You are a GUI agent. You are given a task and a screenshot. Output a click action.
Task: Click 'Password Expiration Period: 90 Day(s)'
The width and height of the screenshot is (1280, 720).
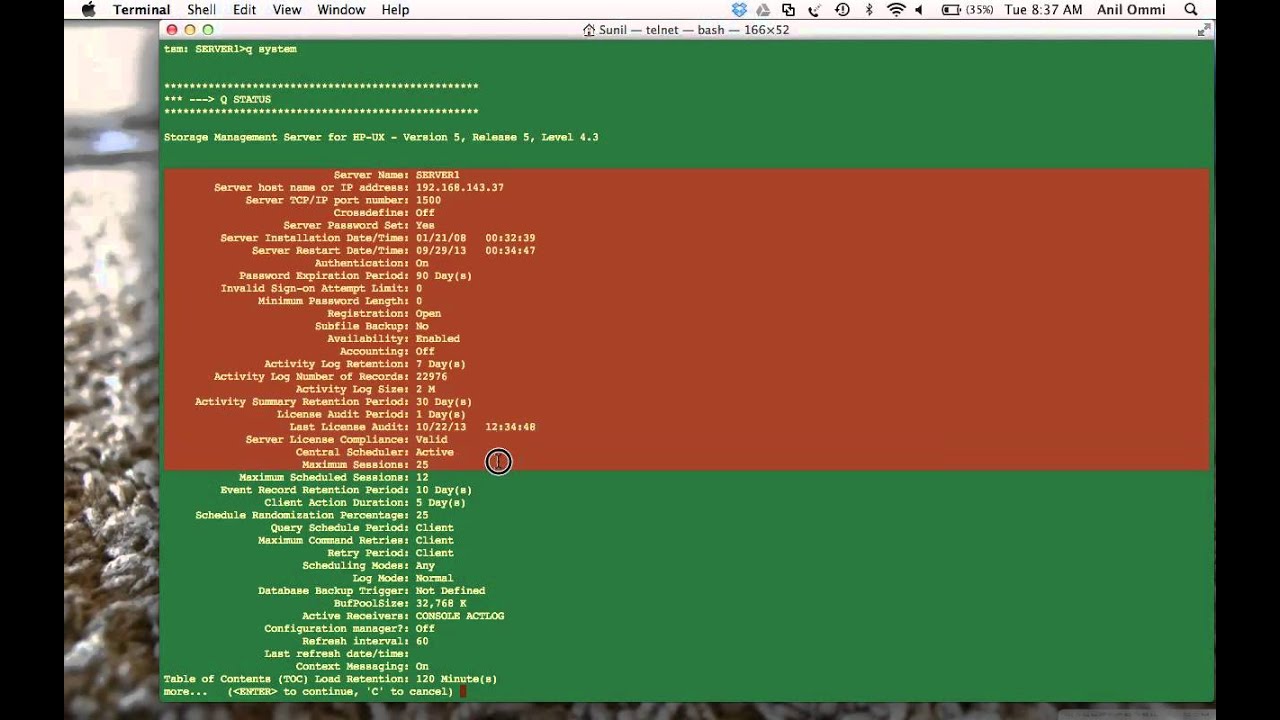355,276
